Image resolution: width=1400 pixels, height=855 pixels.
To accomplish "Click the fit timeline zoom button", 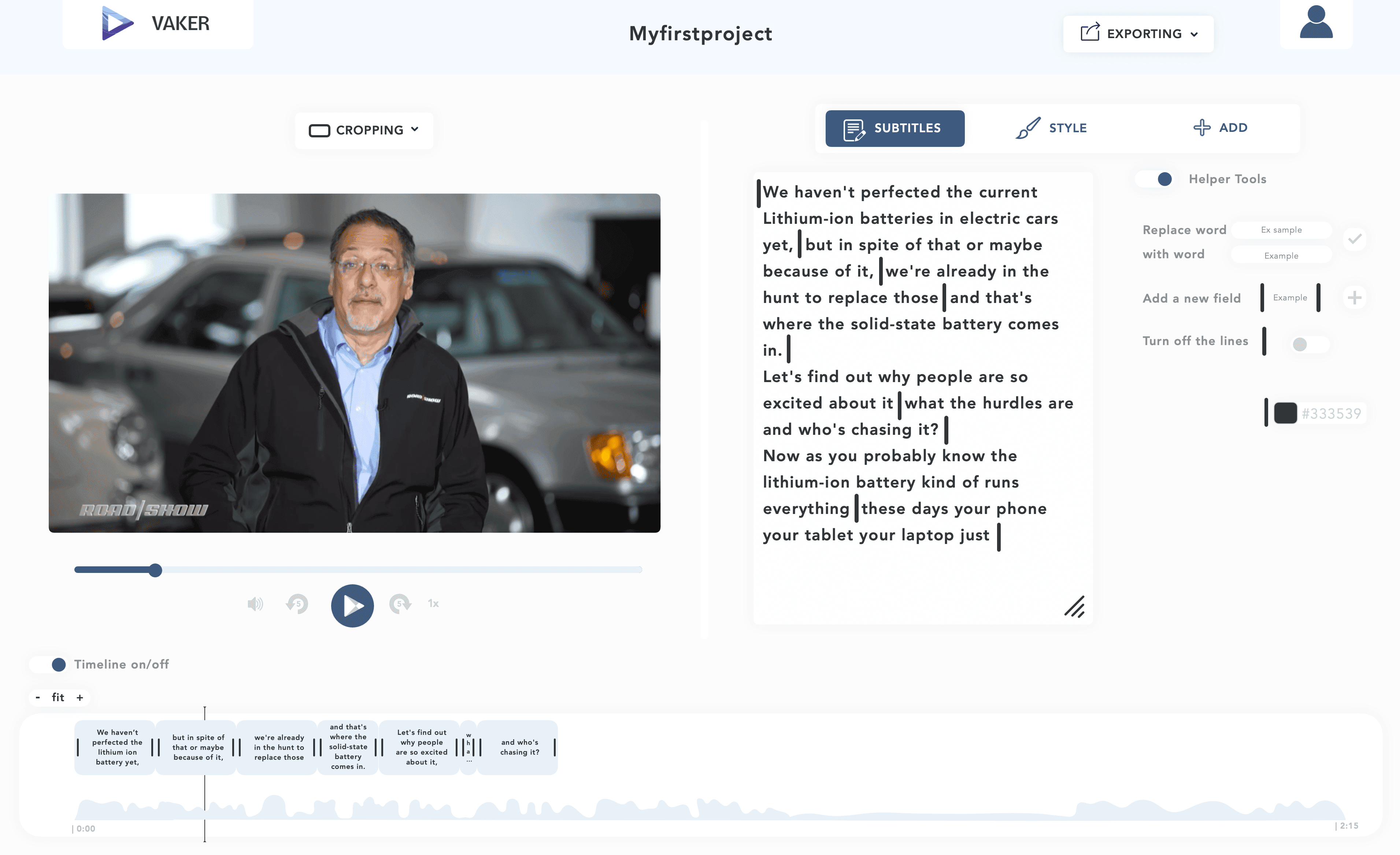I will point(58,697).
